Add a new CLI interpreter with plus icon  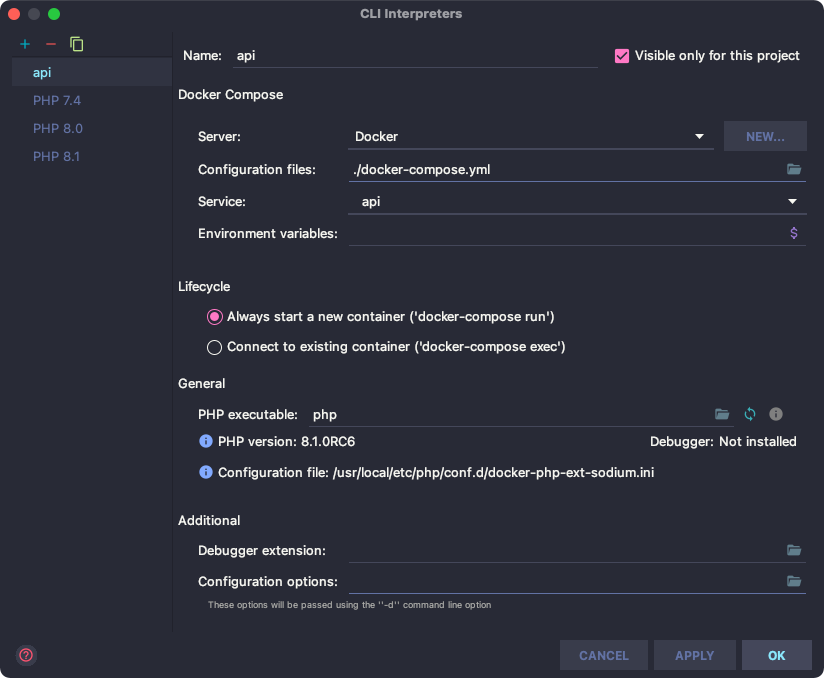(25, 44)
